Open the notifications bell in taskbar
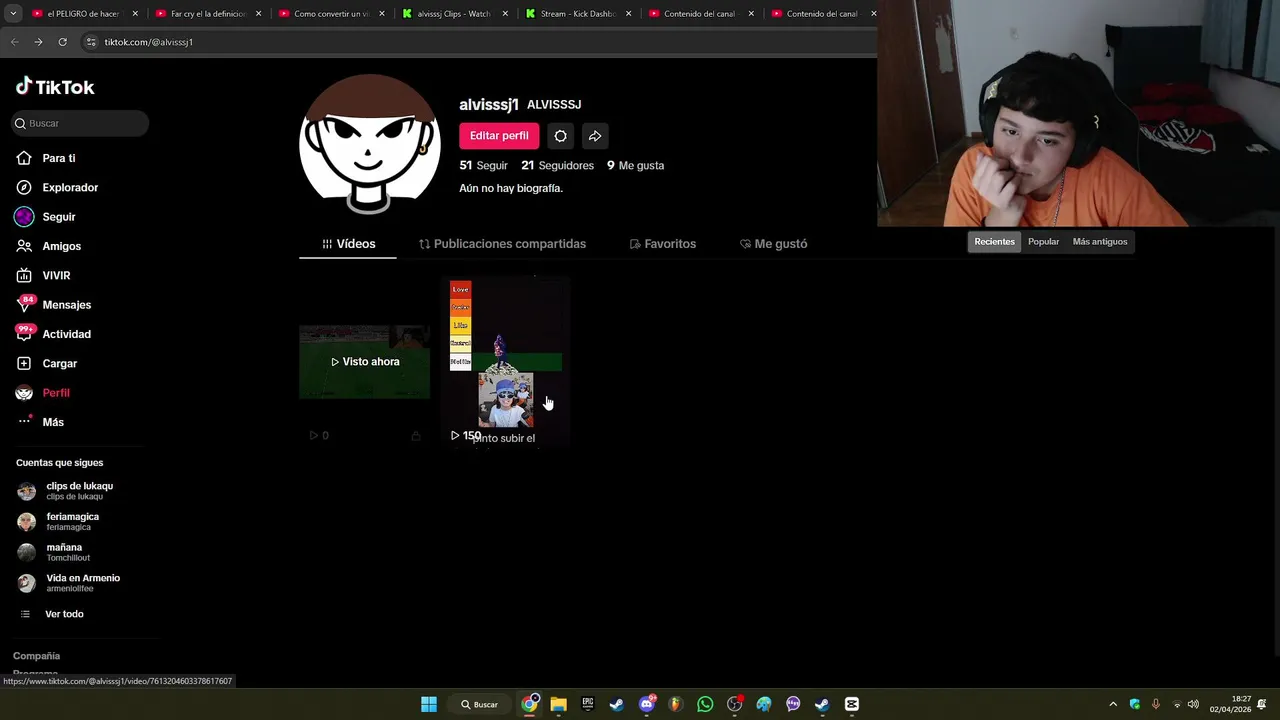The image size is (1280, 720). pyautogui.click(x=1262, y=704)
